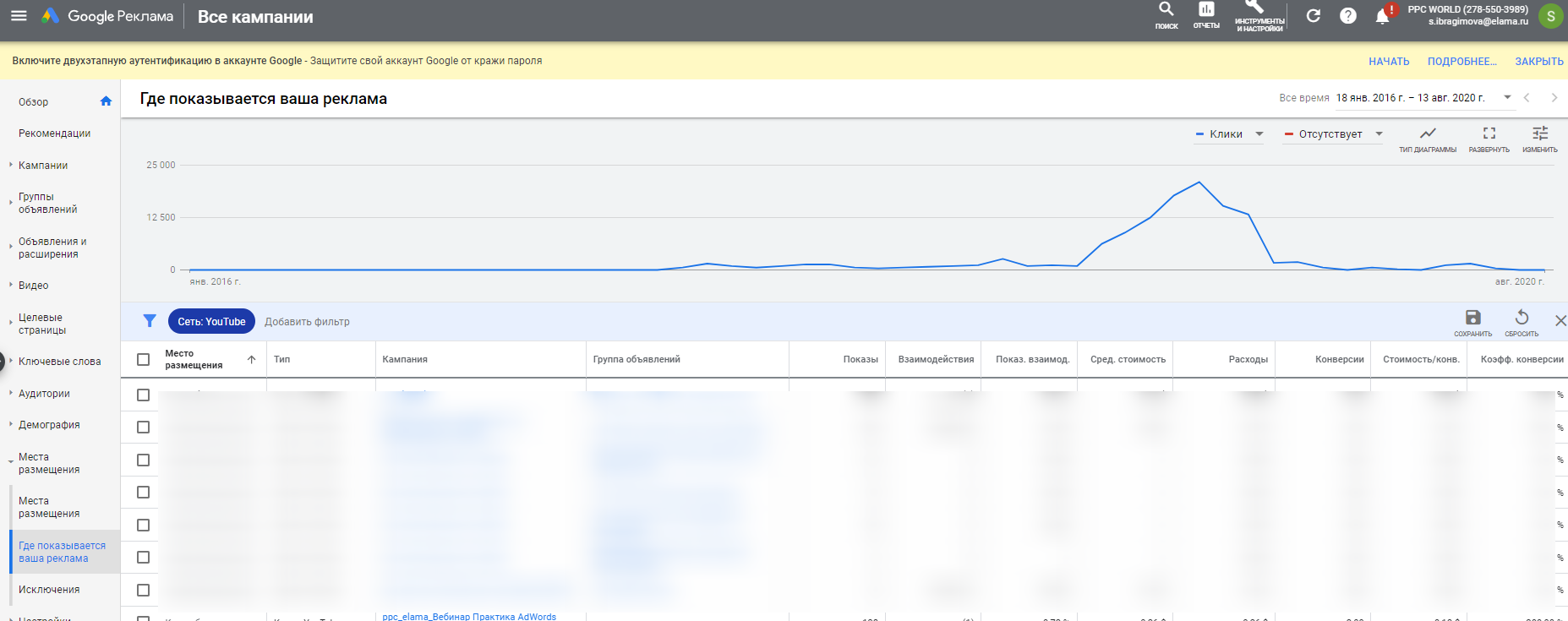Open the Отсутствует metric dropdown
Image resolution: width=1568 pixels, height=621 pixels.
[1333, 134]
